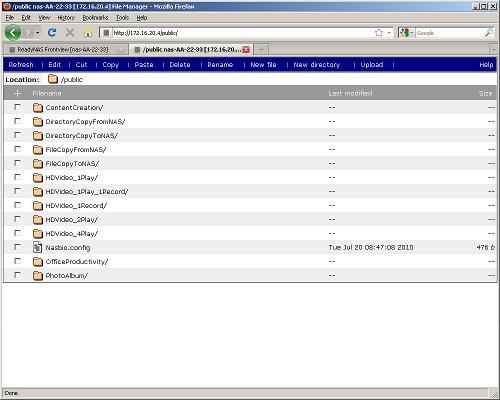
Task: Click the select-all plus icon in header
Action: pyautogui.click(x=18, y=94)
